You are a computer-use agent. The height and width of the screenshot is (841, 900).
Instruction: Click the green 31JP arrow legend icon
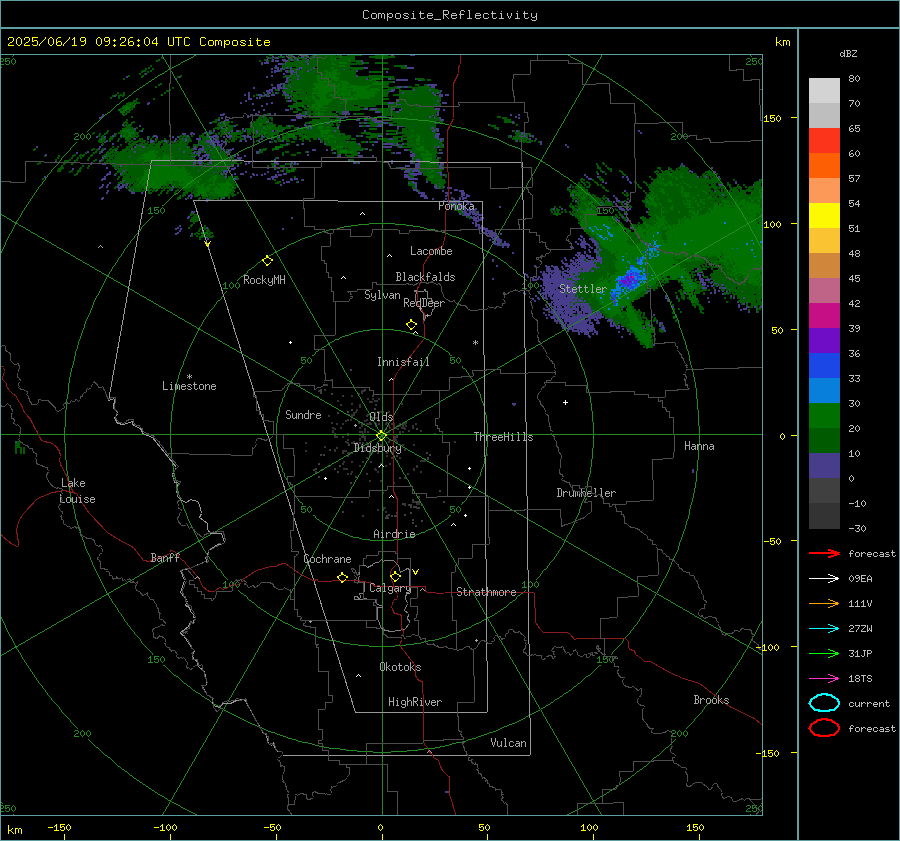click(824, 653)
